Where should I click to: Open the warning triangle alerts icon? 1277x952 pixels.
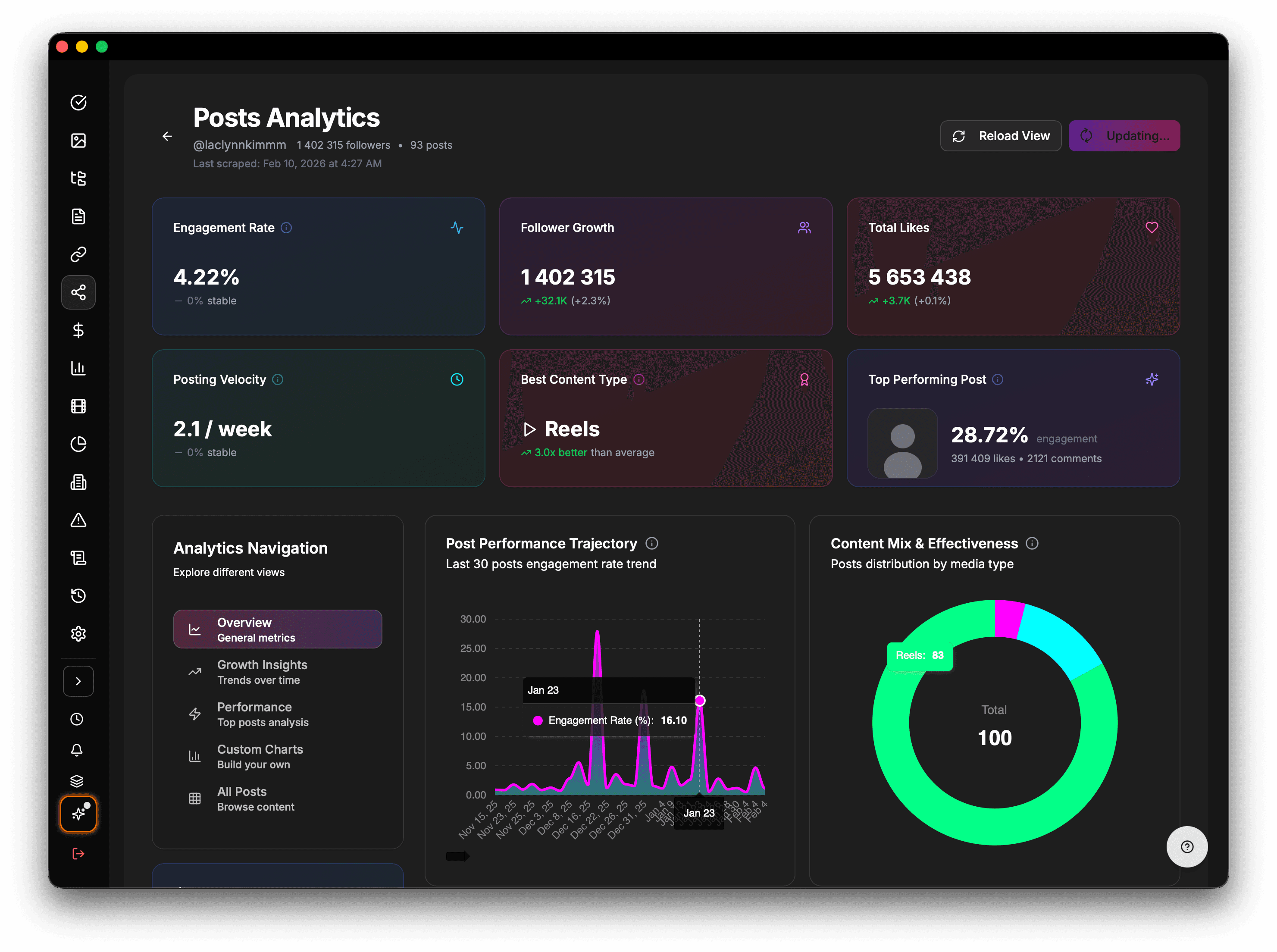(78, 520)
